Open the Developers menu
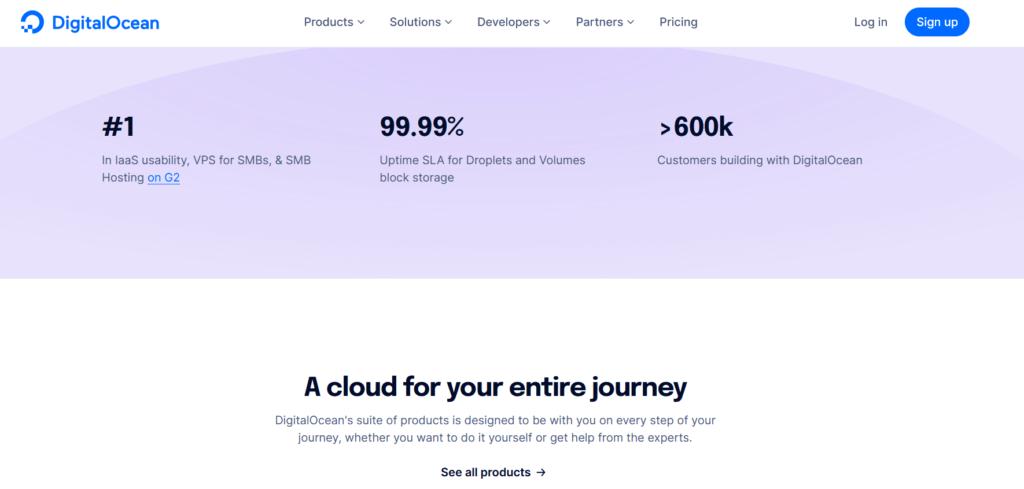The height and width of the screenshot is (489, 1024). coord(508,22)
